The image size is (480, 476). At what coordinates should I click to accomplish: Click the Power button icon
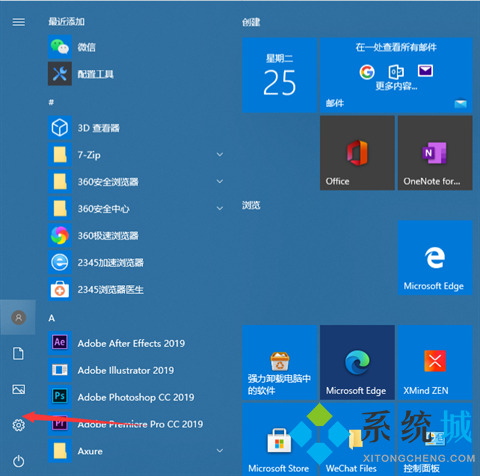click(19, 461)
